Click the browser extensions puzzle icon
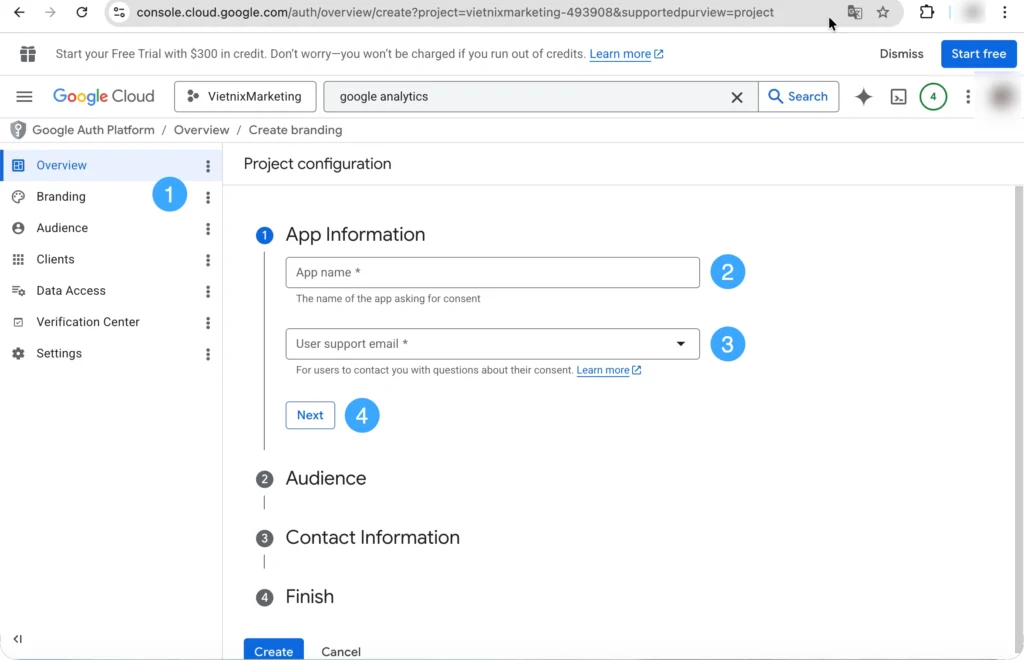 tap(927, 13)
